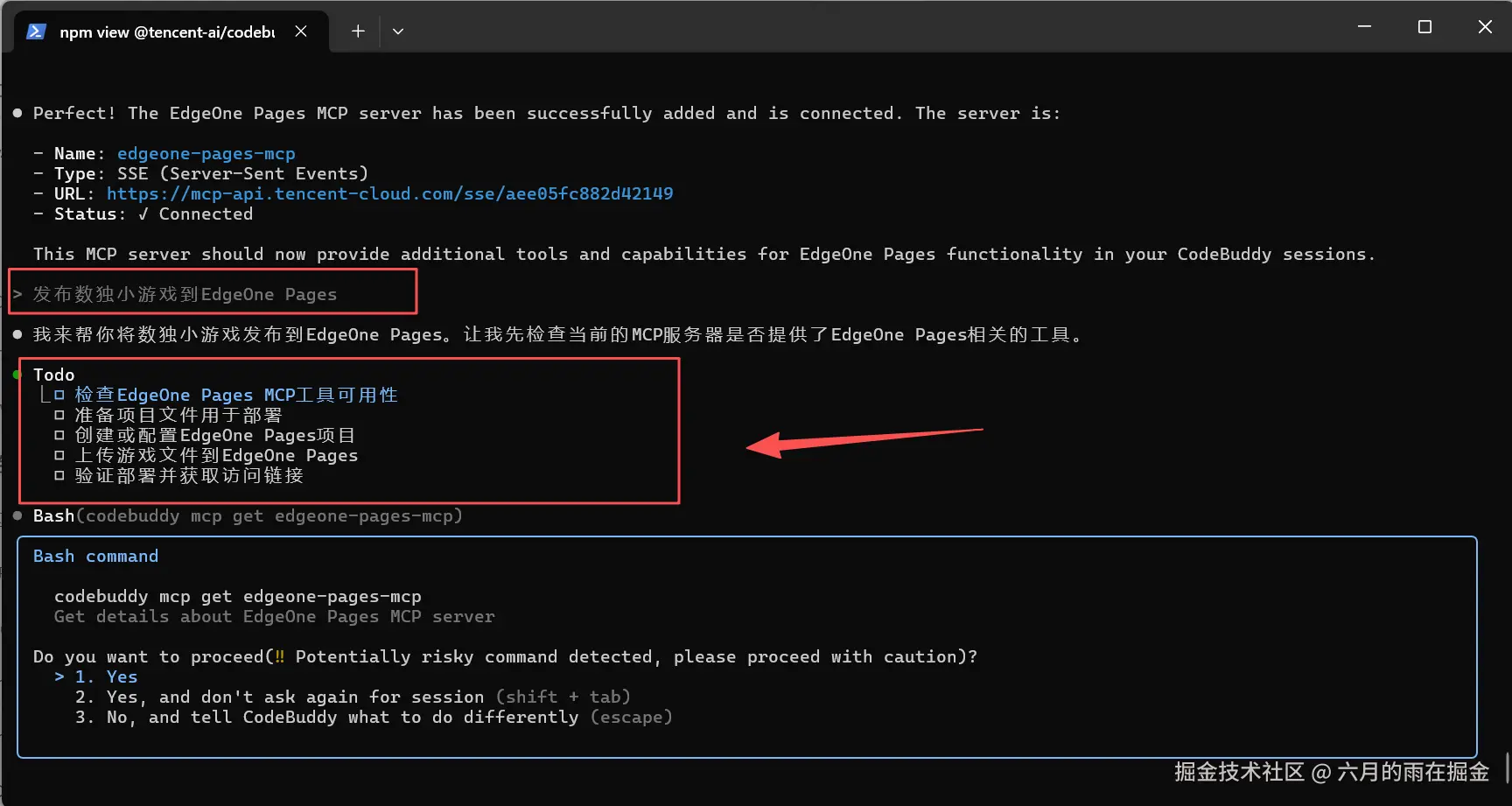Open a new terminal tab with plus button

click(358, 32)
